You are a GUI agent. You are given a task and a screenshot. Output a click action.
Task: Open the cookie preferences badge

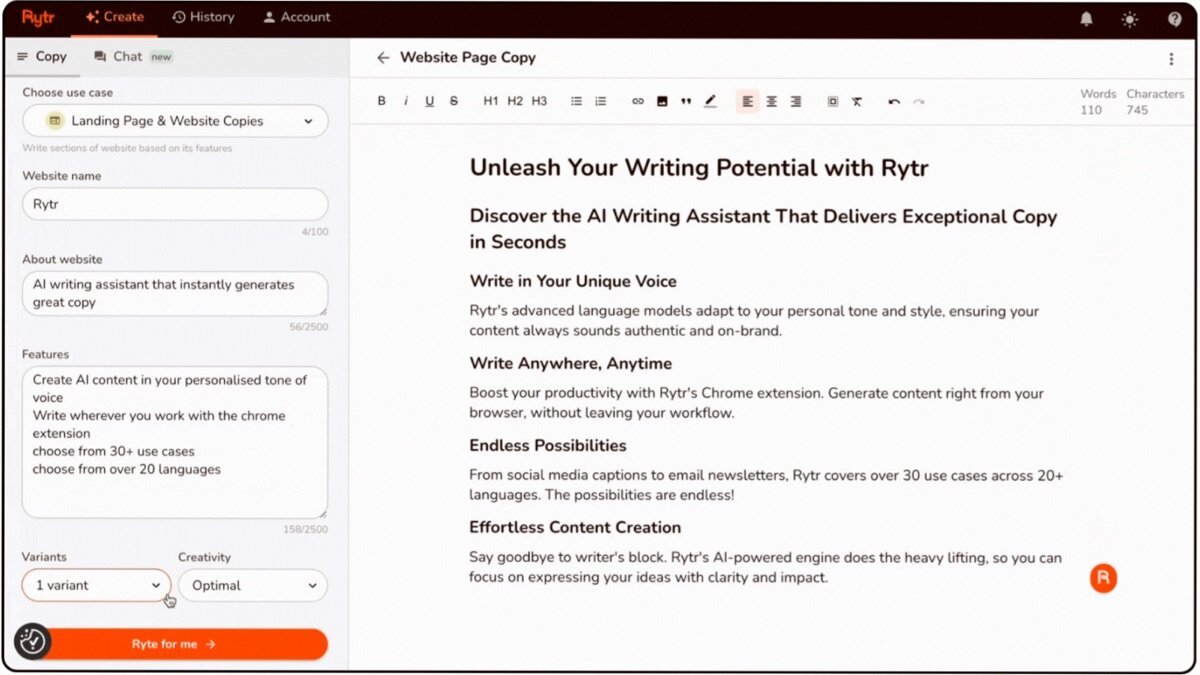click(x=32, y=641)
